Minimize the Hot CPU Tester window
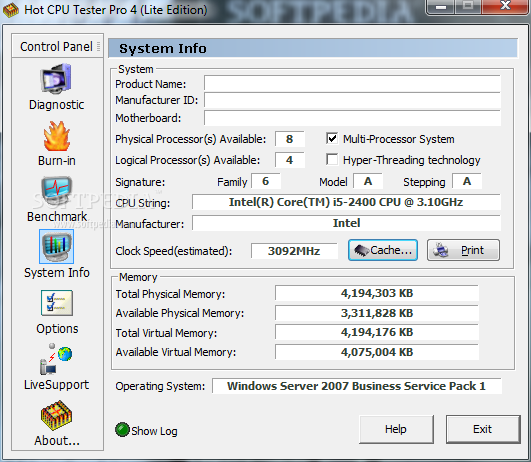 click(x=441, y=6)
